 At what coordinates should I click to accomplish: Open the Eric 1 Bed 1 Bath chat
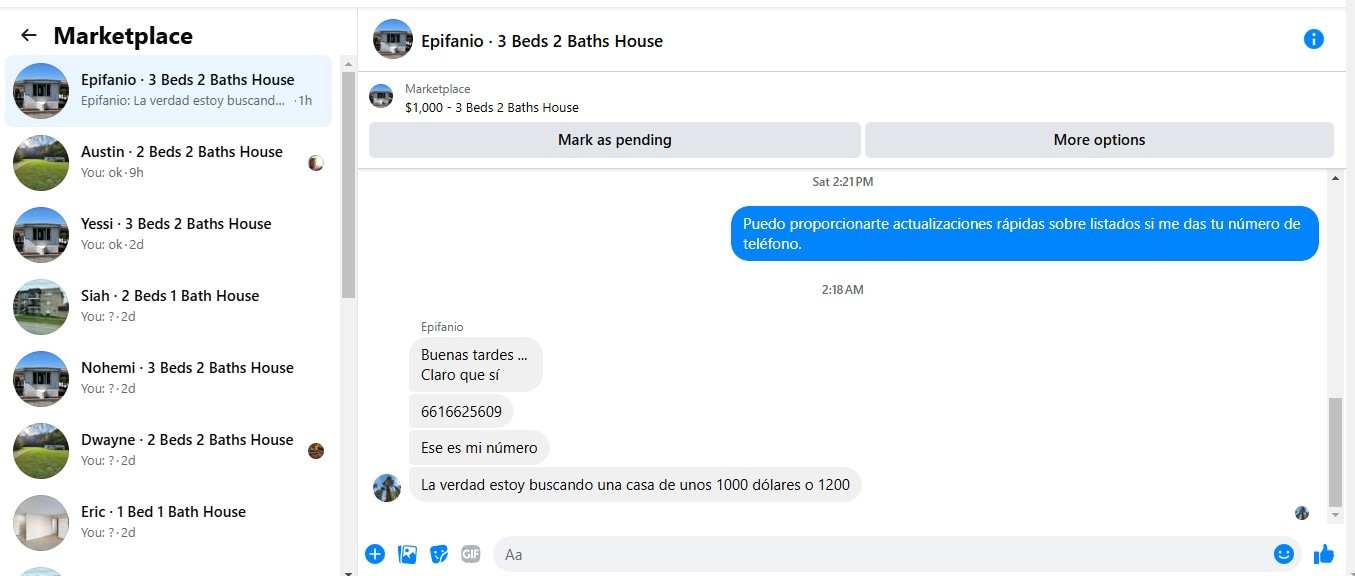coord(168,522)
